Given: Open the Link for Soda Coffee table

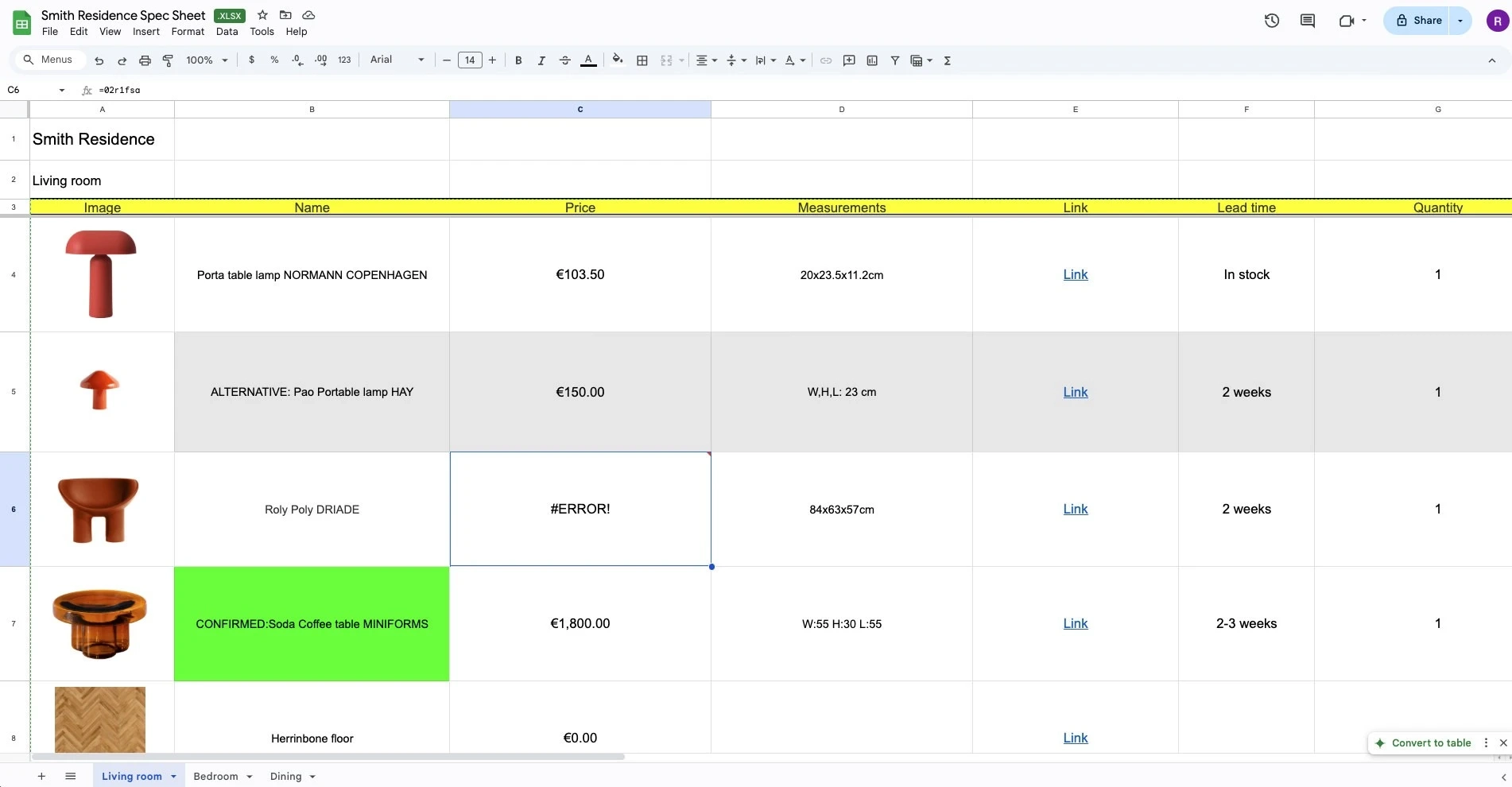Looking at the screenshot, I should 1076,623.
